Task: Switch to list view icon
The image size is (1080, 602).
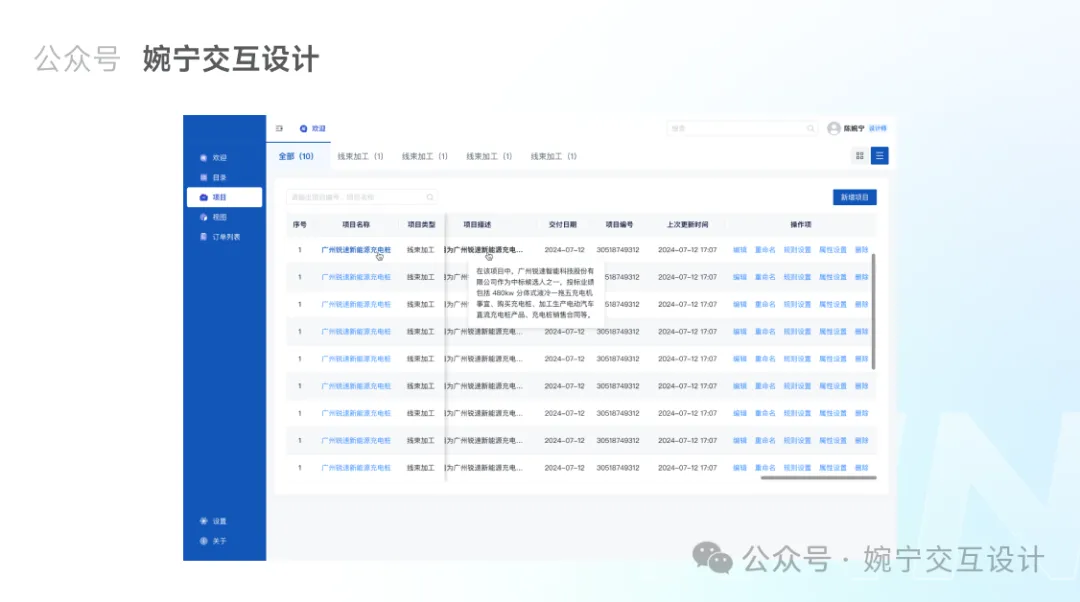Action: click(x=880, y=156)
